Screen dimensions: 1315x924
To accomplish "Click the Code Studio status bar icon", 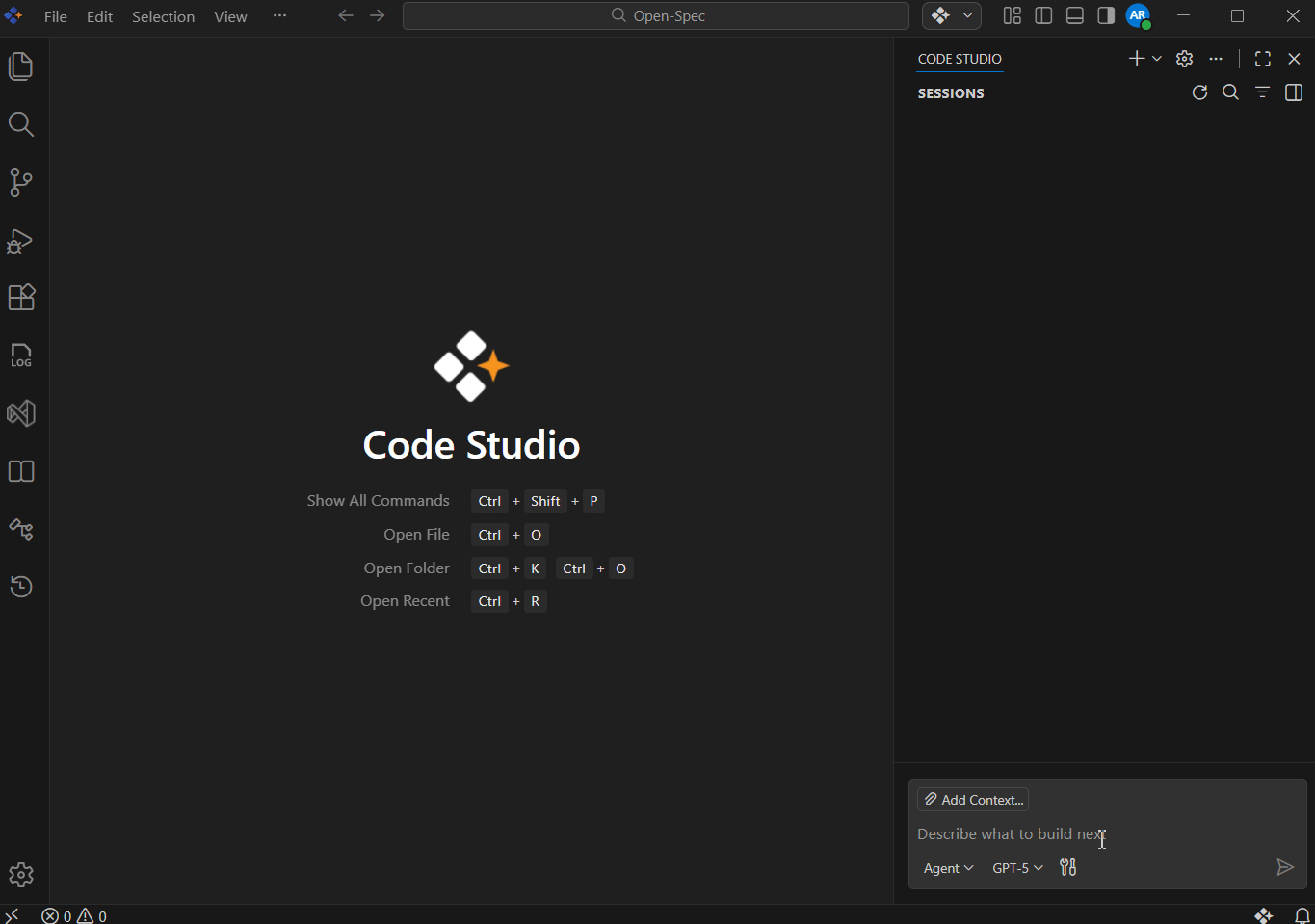I will (1264, 915).
